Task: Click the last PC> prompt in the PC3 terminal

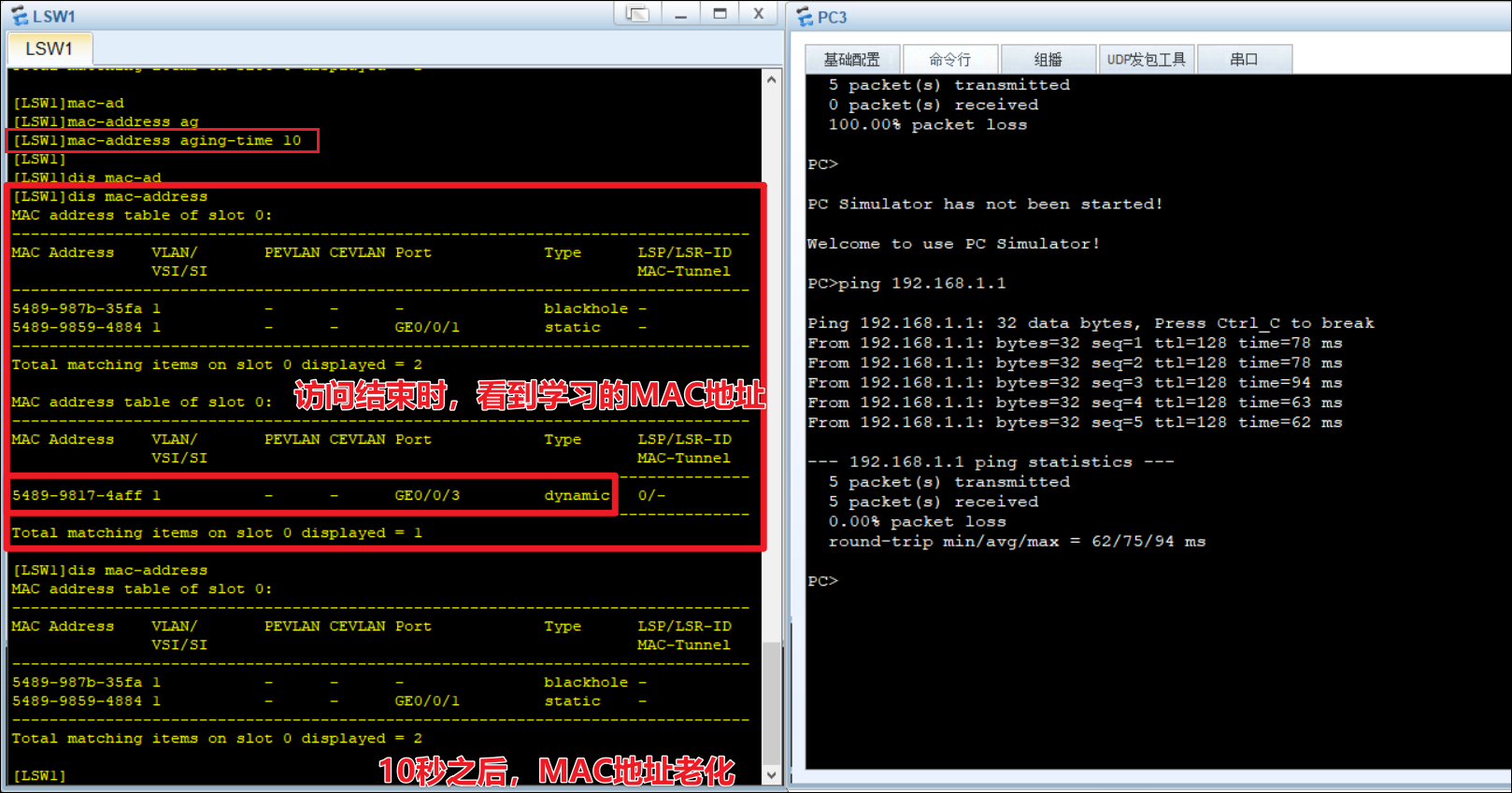Action: pyautogui.click(x=823, y=581)
